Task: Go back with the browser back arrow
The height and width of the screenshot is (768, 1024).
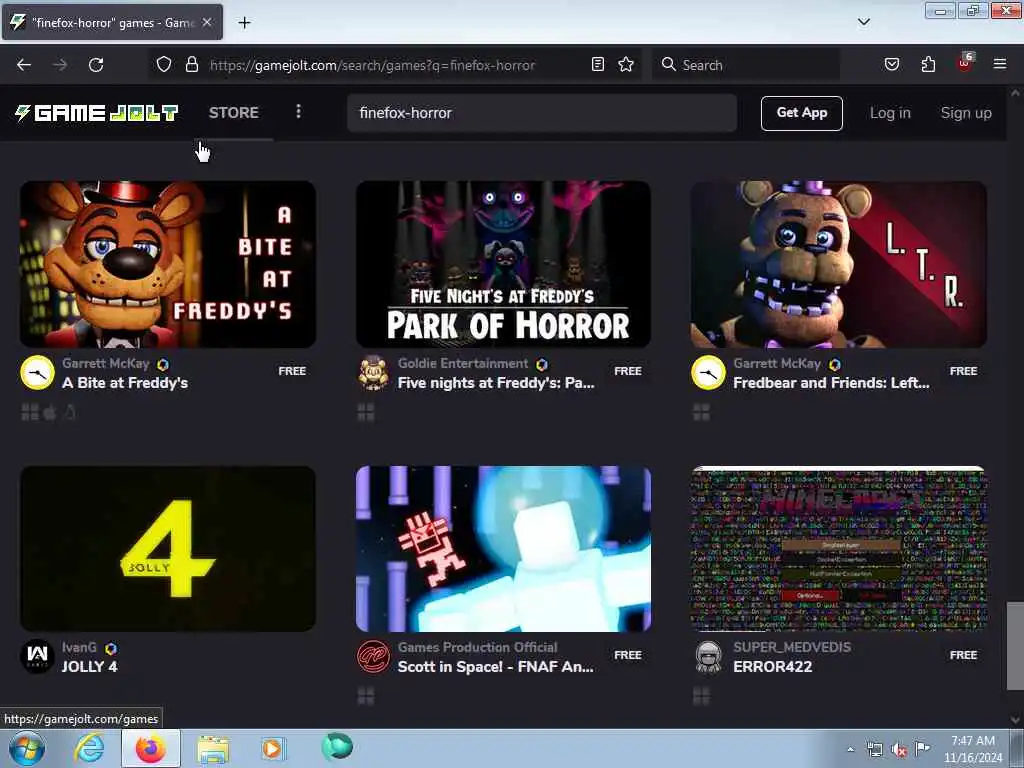Action: pos(24,65)
